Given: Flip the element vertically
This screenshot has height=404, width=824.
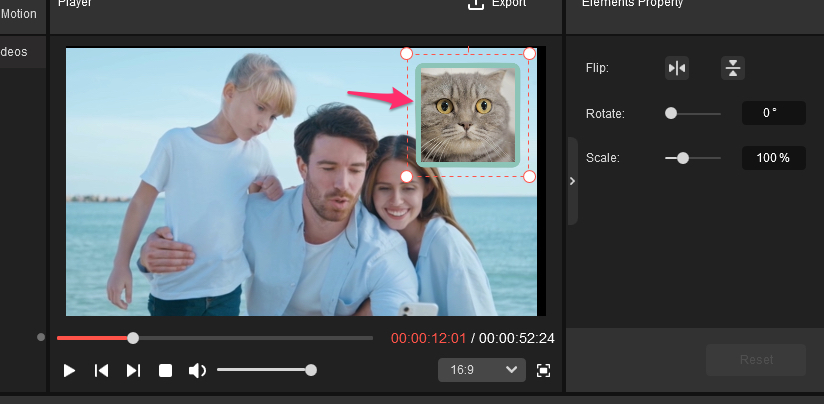Looking at the screenshot, I should click(x=733, y=68).
